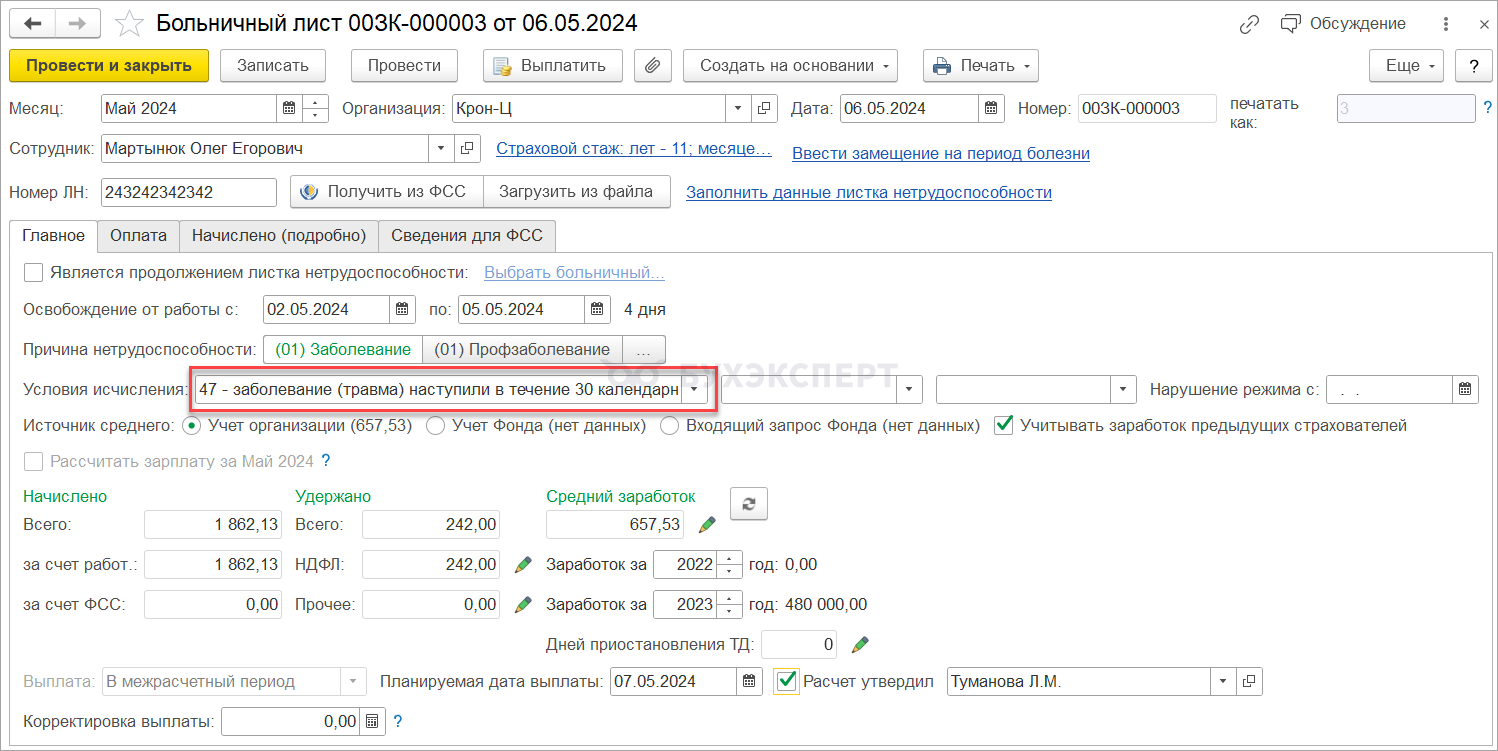Save document with Записать button
The width and height of the screenshot is (1498, 751).
coord(273,66)
